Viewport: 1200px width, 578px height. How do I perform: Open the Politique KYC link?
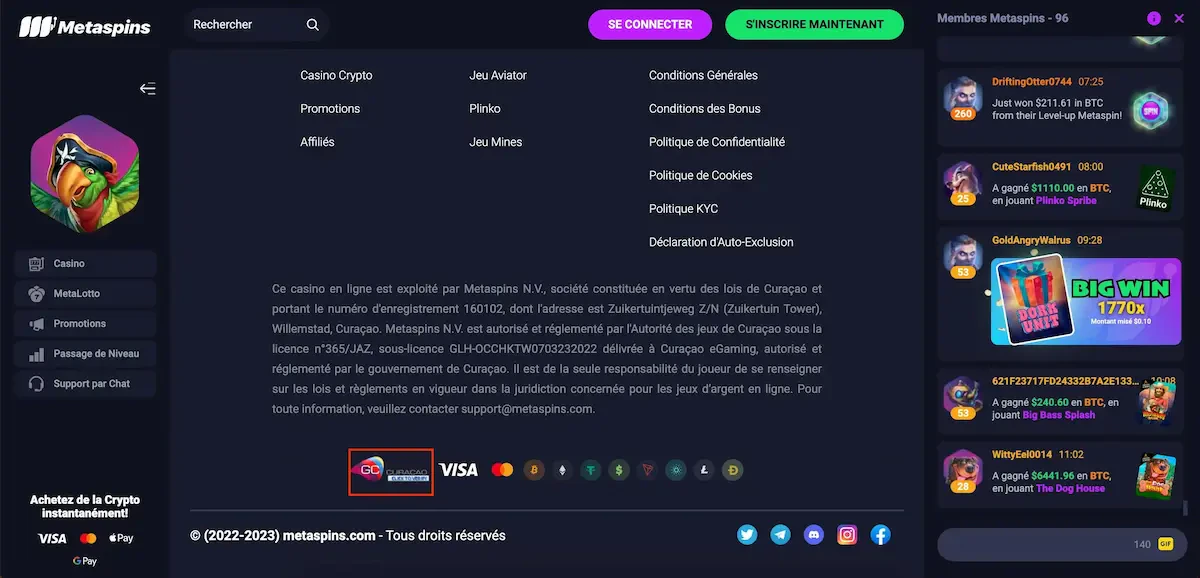pos(683,209)
